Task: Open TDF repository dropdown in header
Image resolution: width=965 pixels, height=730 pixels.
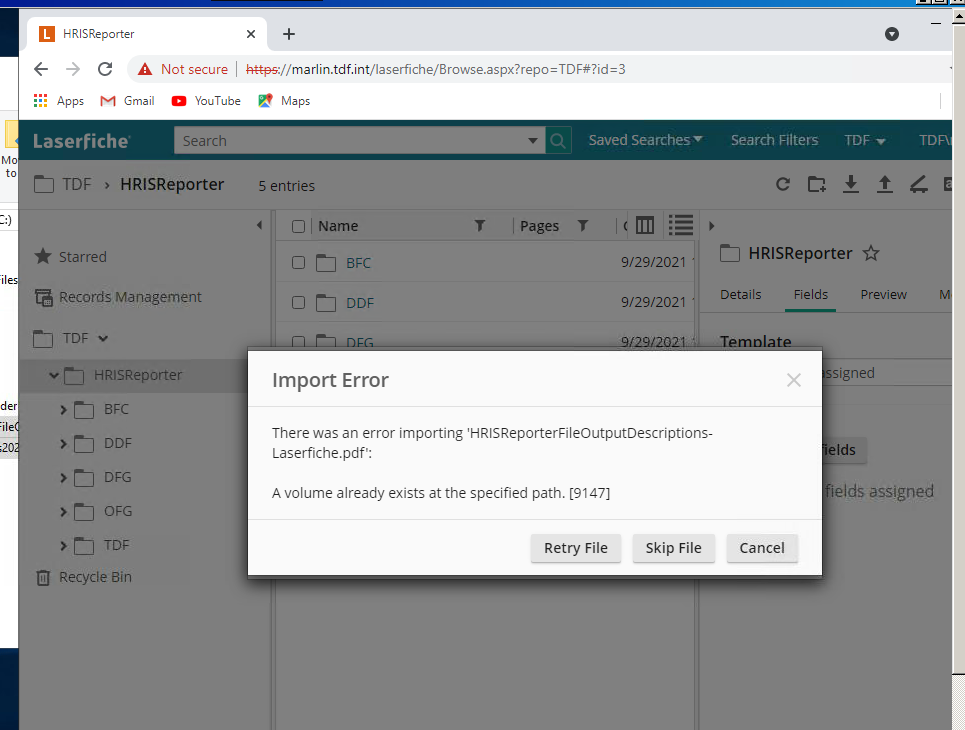Action: tap(865, 140)
